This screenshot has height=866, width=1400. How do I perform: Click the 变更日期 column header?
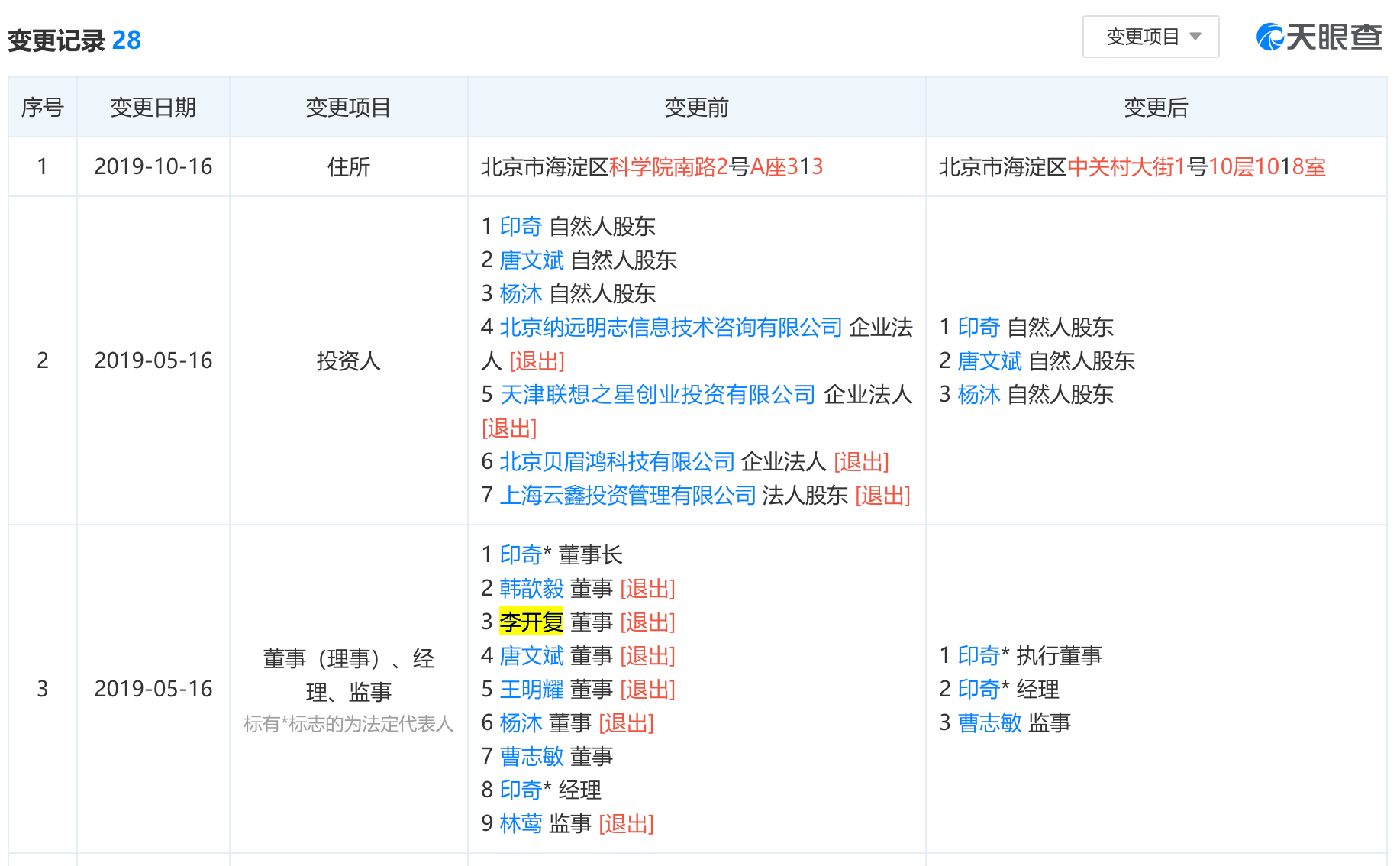click(x=153, y=108)
